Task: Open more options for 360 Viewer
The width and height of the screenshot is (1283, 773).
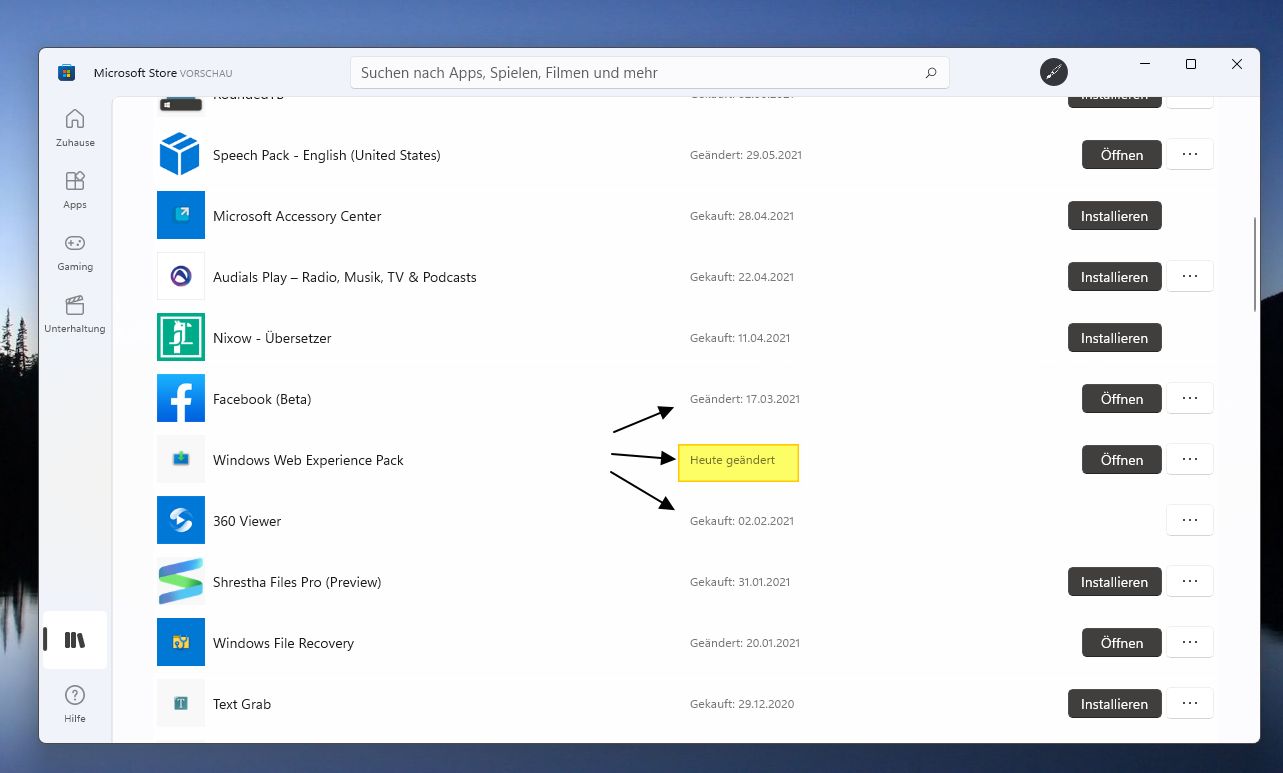Action: click(1190, 520)
